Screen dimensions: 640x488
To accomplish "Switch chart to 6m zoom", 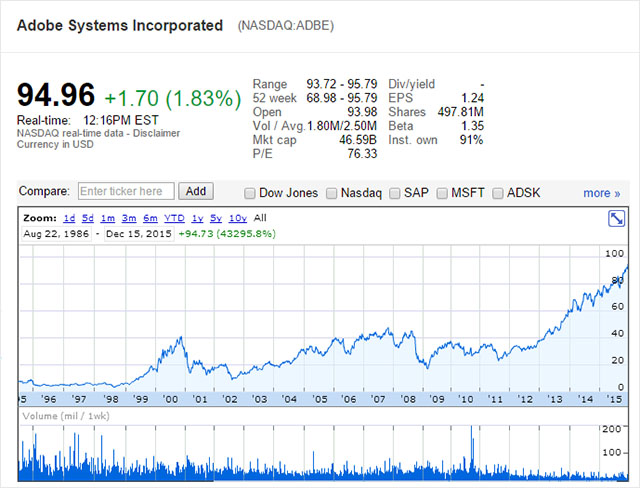I will tap(150, 218).
